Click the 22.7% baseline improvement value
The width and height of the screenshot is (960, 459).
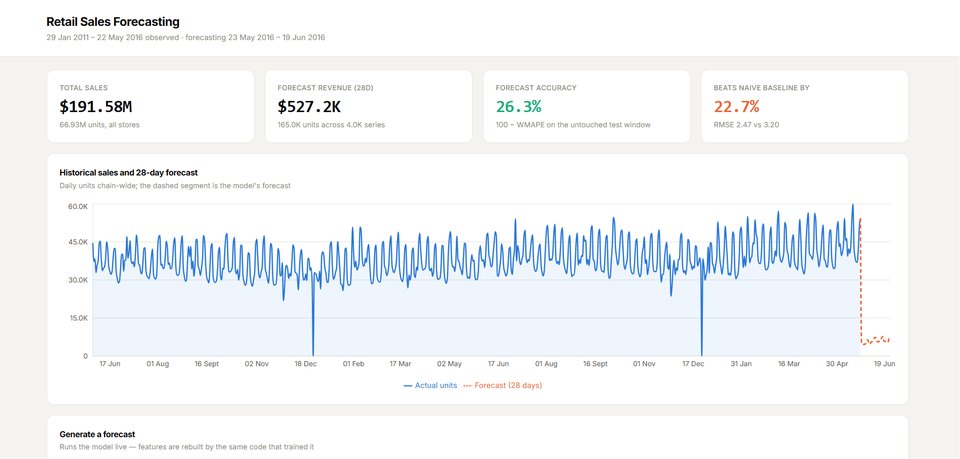point(736,106)
